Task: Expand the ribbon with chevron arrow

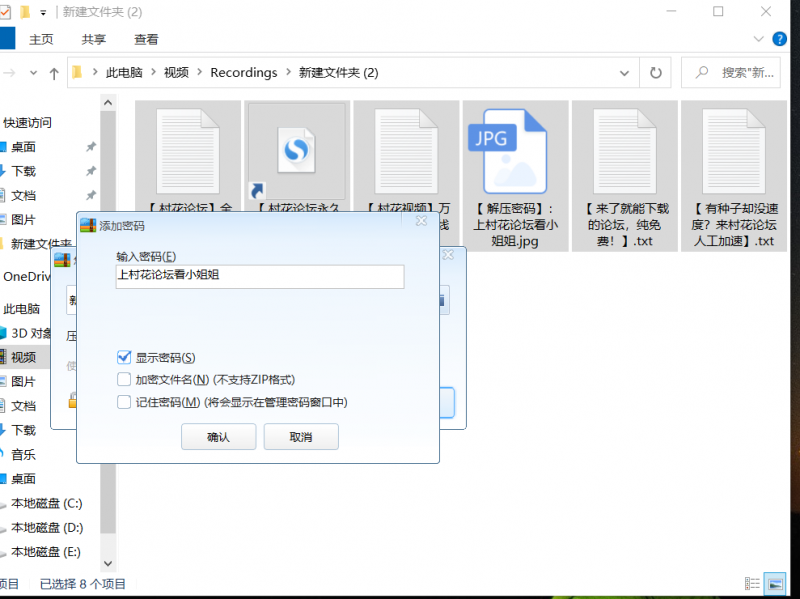Action: [757, 39]
